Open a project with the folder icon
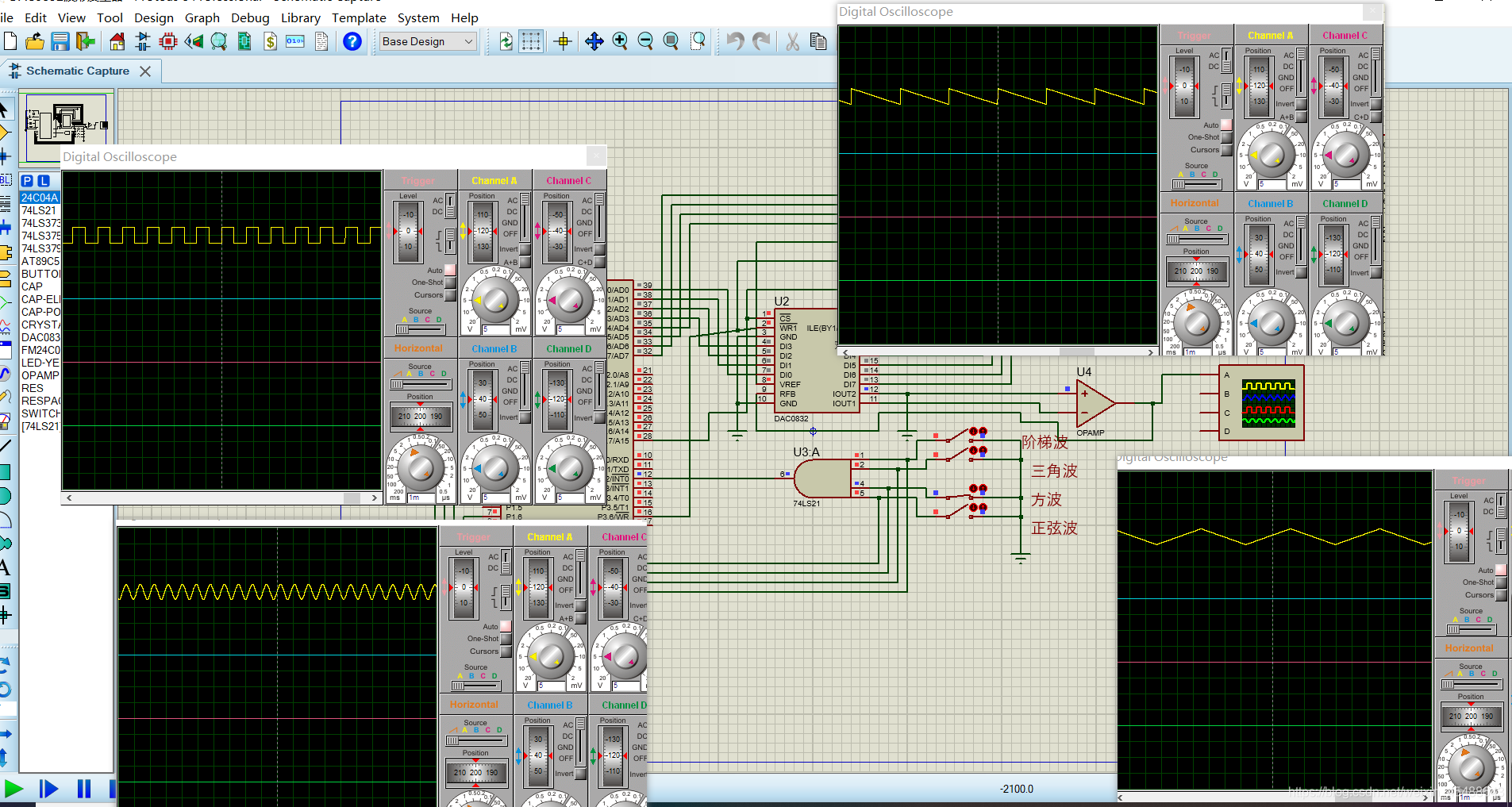The height and width of the screenshot is (807, 1512). tap(34, 41)
